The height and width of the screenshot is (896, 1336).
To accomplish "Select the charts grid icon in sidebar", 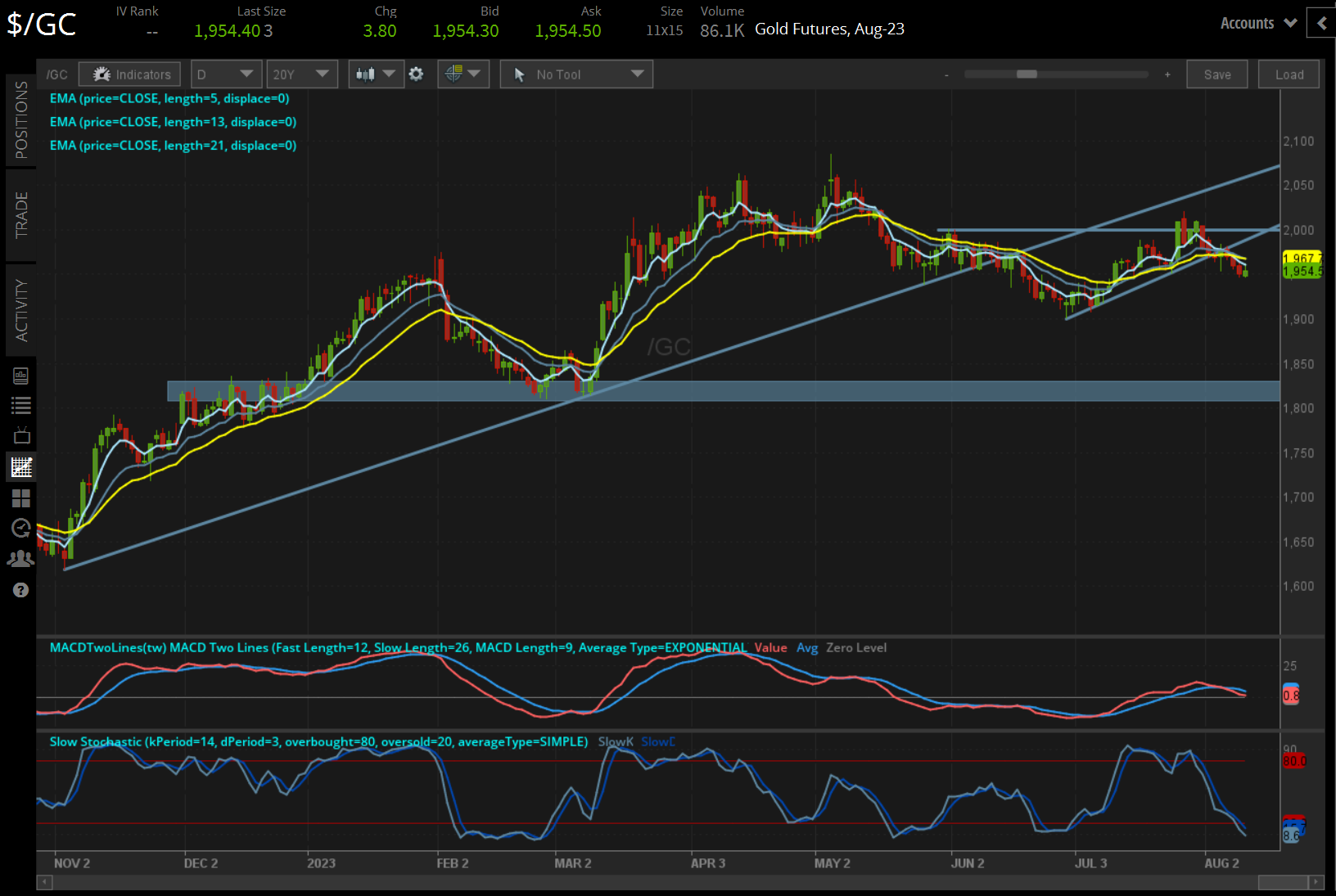I will tap(21, 467).
